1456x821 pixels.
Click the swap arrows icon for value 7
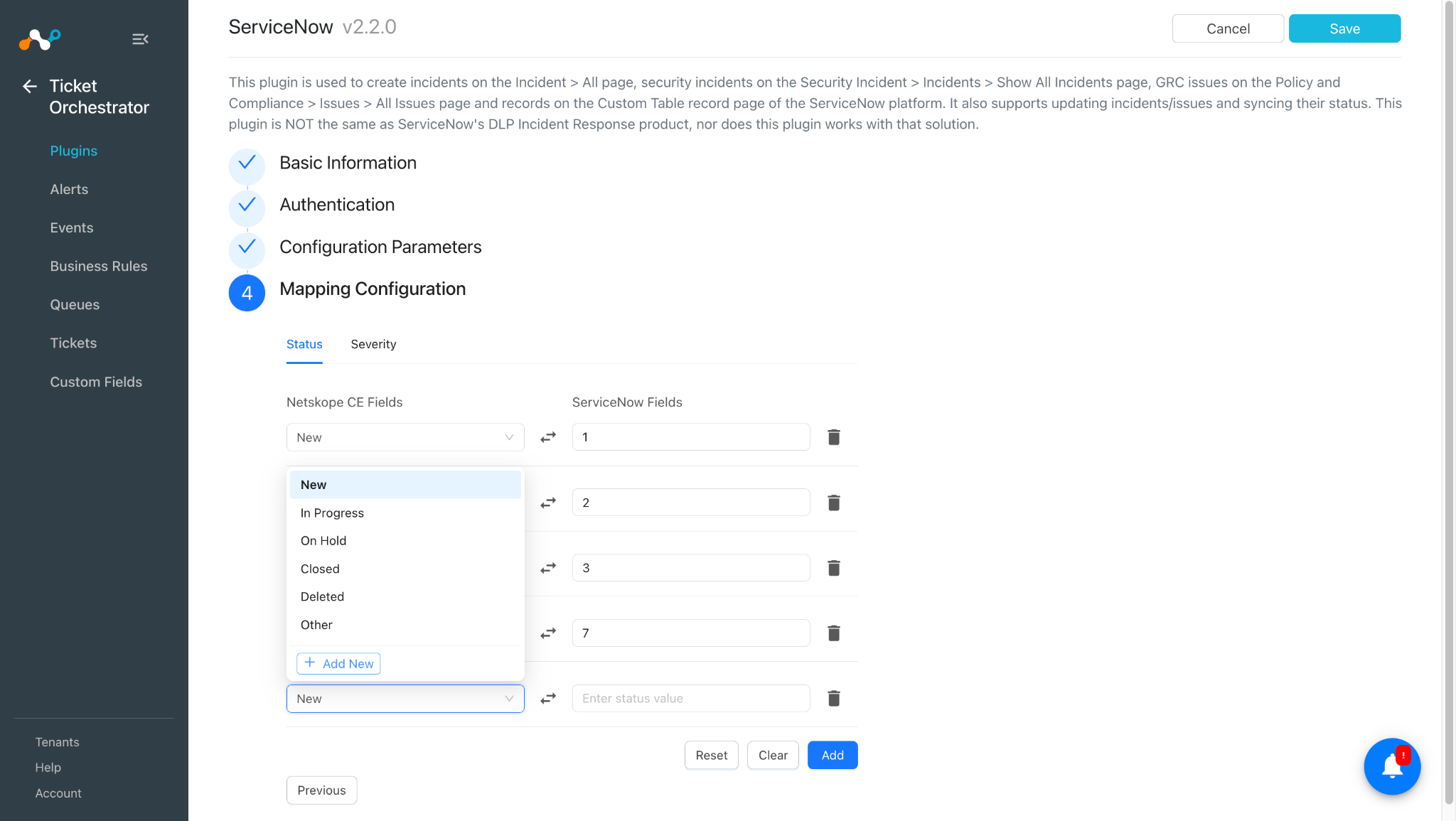tap(548, 633)
